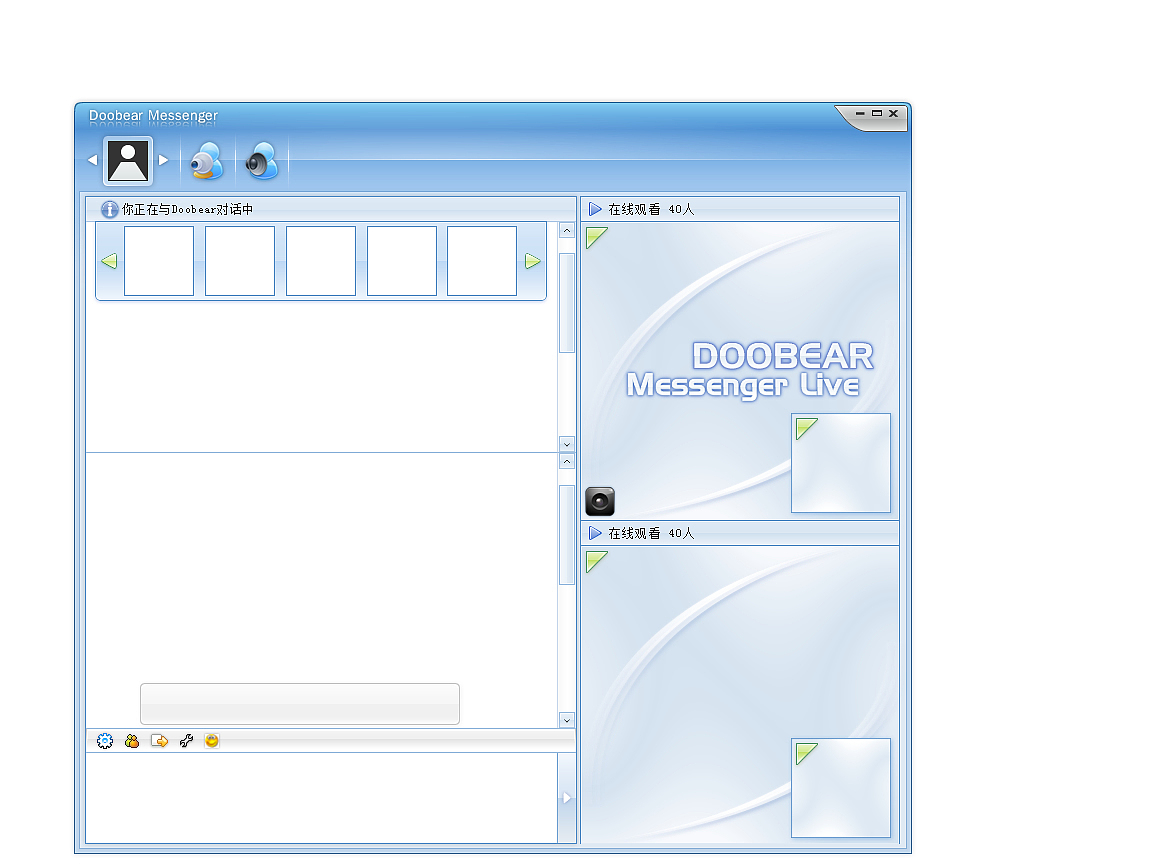Open the wrench tools icon
The image size is (1152, 864).
[x=186, y=741]
